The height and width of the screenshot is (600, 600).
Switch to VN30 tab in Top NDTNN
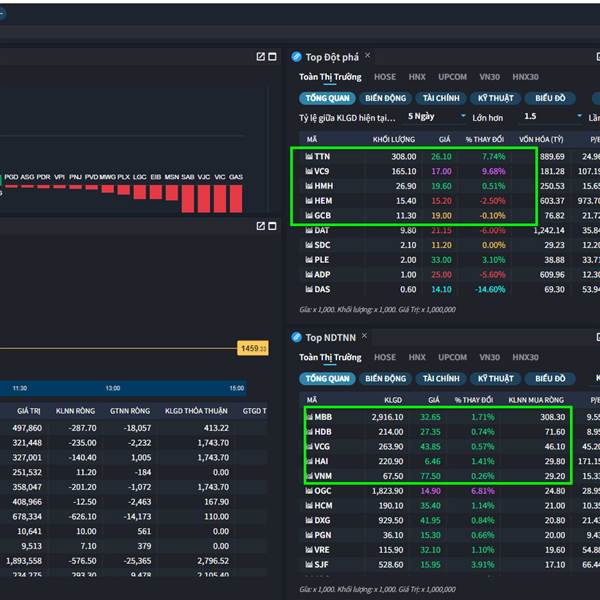coord(489,357)
